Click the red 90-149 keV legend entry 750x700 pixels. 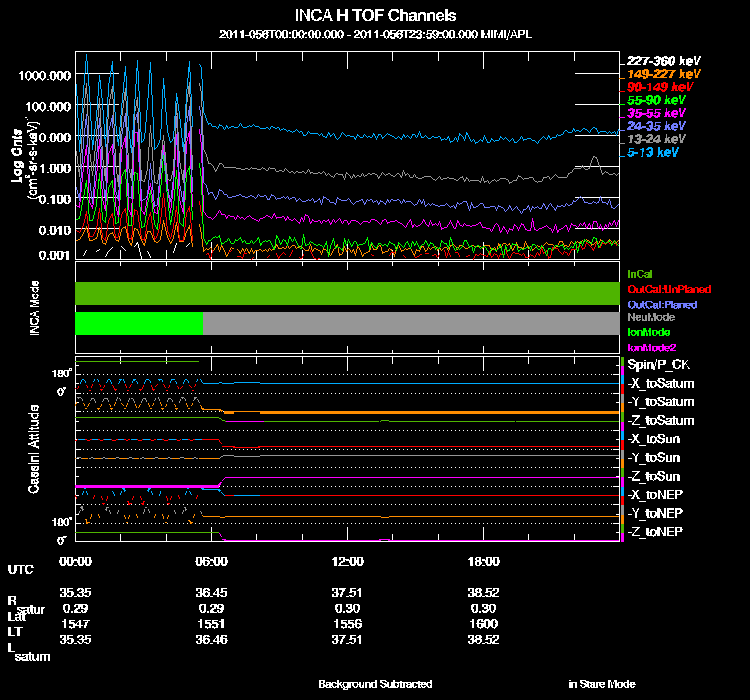point(660,87)
